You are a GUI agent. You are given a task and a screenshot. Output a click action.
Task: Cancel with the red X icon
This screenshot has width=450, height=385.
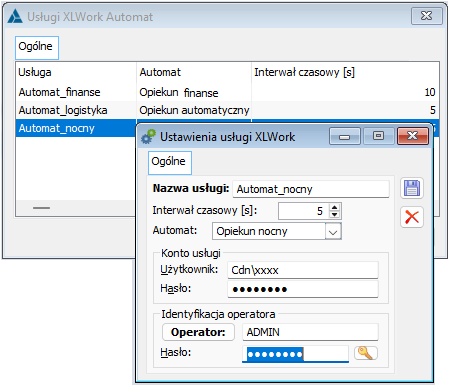point(412,217)
